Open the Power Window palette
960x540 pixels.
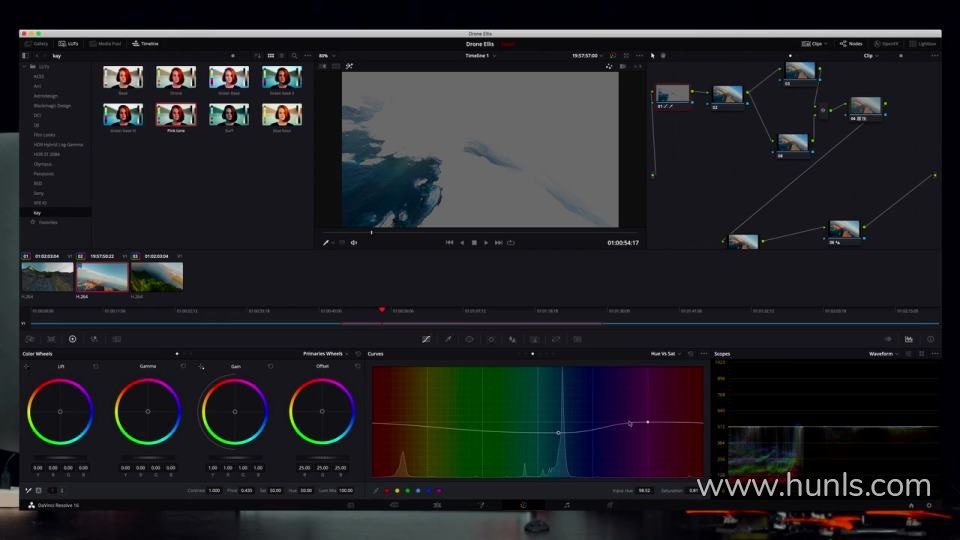(470, 339)
